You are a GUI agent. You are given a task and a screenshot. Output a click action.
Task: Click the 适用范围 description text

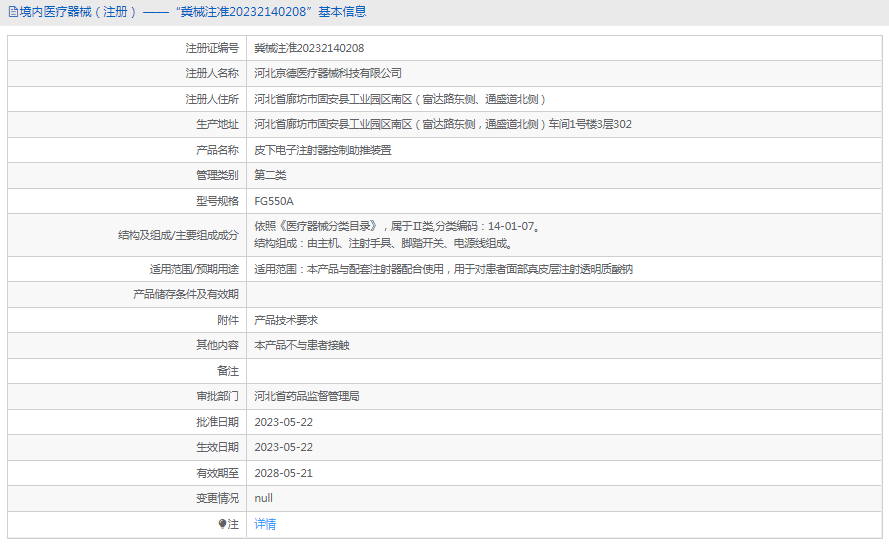[x=443, y=269]
